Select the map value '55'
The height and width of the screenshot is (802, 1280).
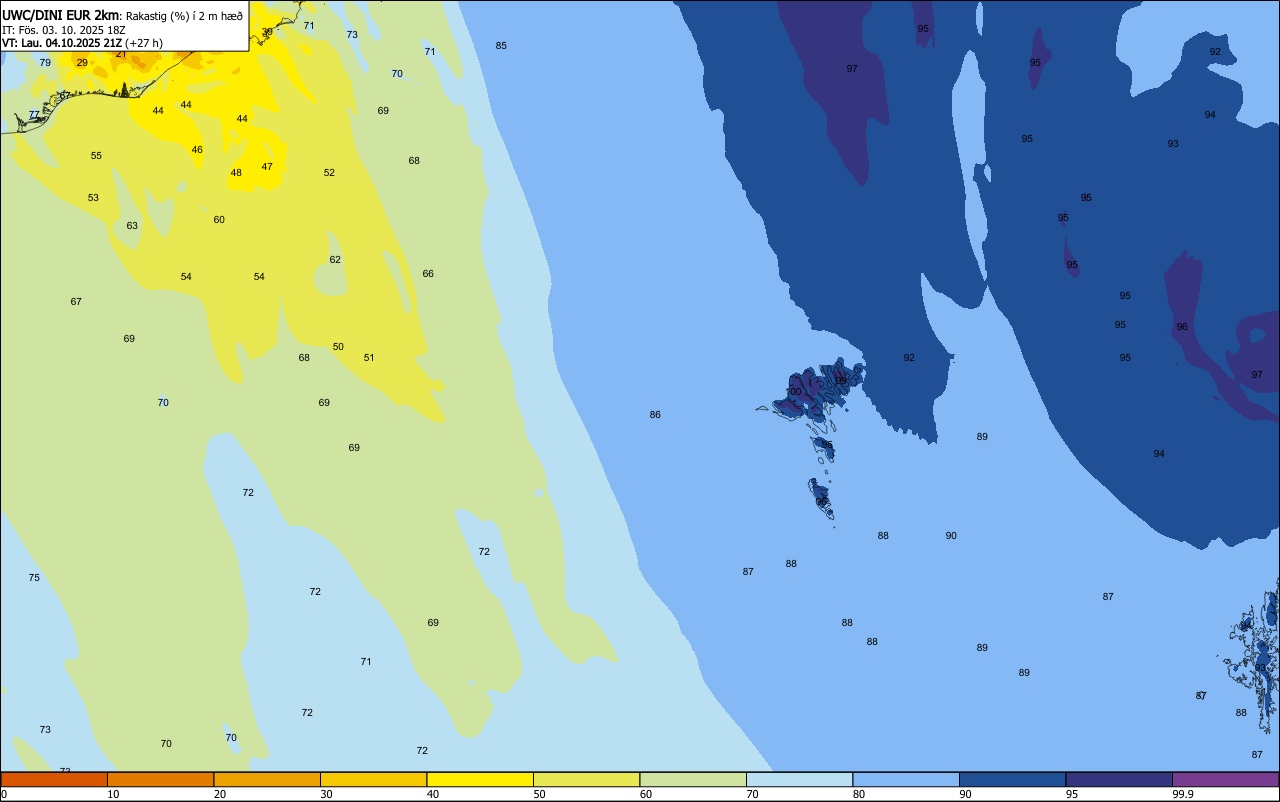click(96, 156)
